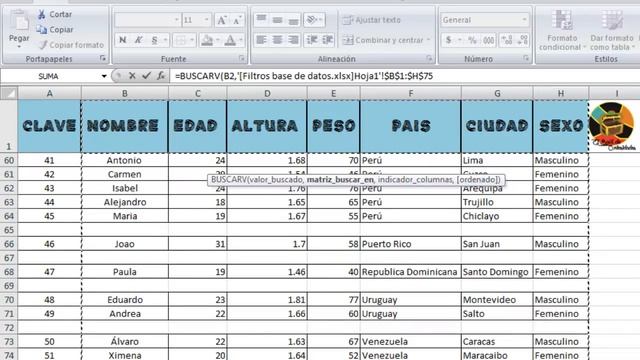Select row 66 header

coord(9,244)
